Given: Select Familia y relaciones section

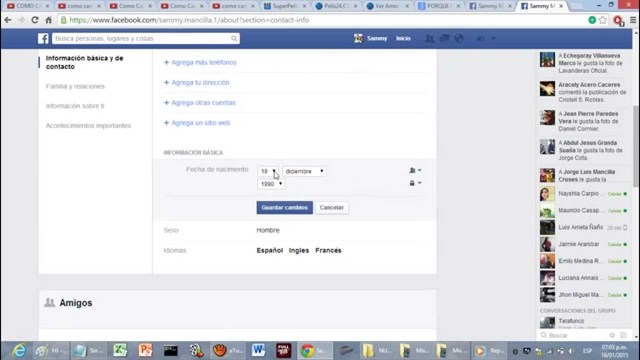Looking at the screenshot, I should coord(75,86).
